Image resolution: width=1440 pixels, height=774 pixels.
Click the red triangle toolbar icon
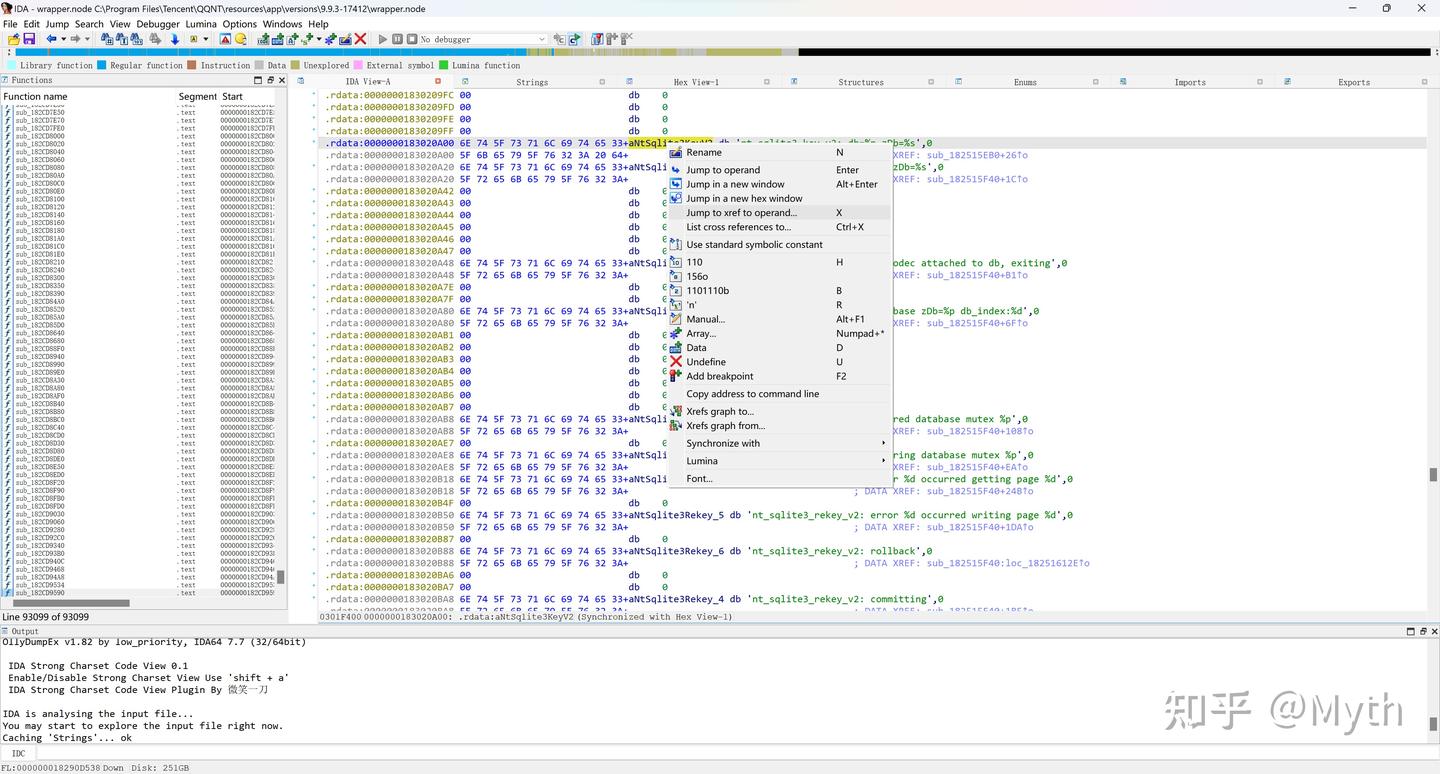225,39
